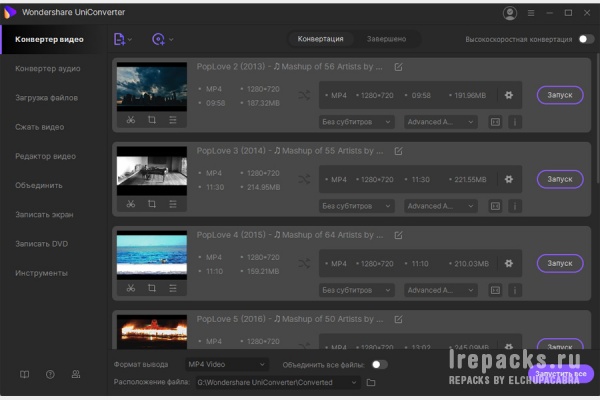Open the file location path dropdown
Image resolution: width=600 pixels, height=400 pixels.
pos(278,382)
